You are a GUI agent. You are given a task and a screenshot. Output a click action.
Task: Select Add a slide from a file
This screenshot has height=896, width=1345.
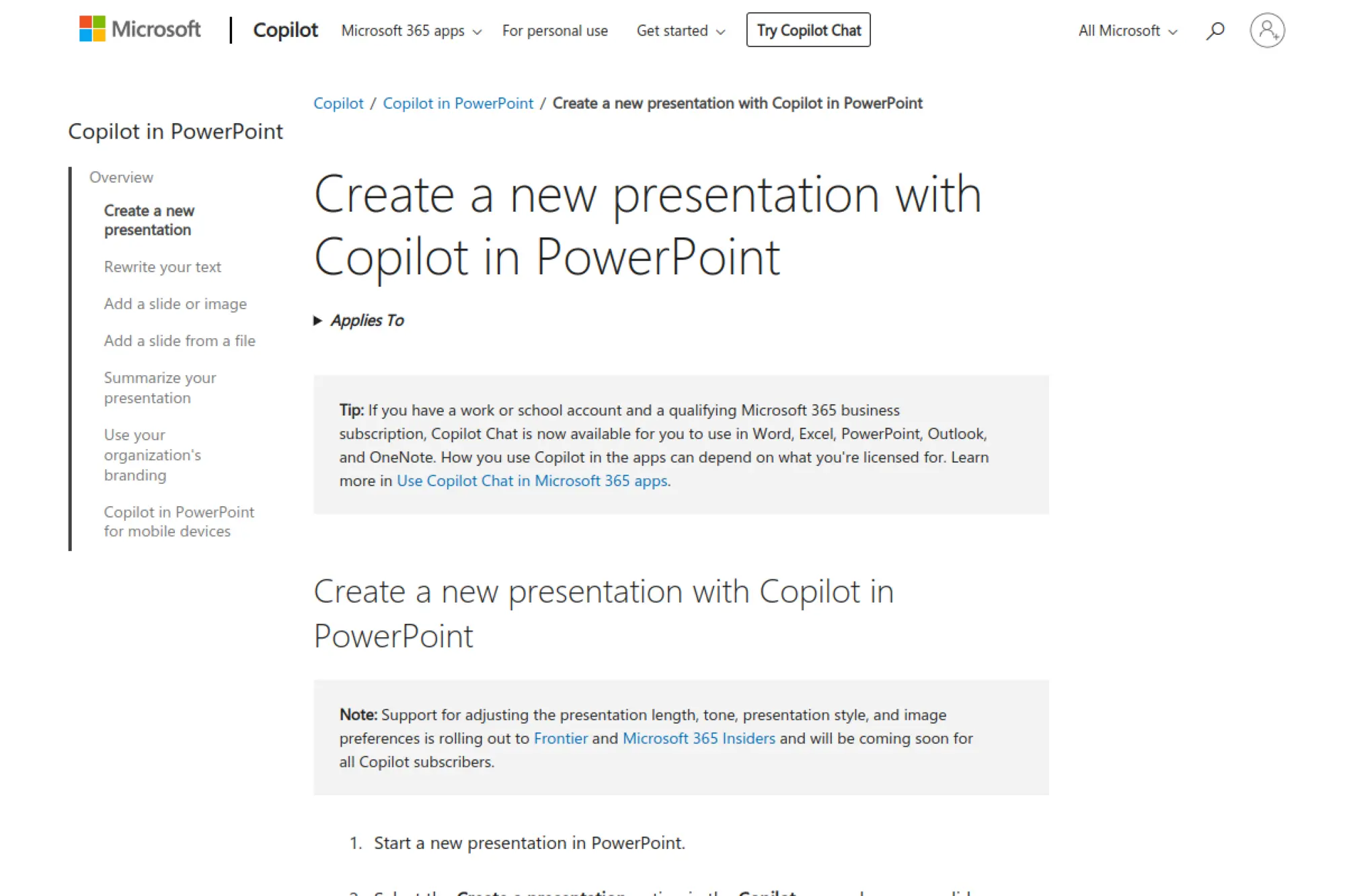coord(180,341)
